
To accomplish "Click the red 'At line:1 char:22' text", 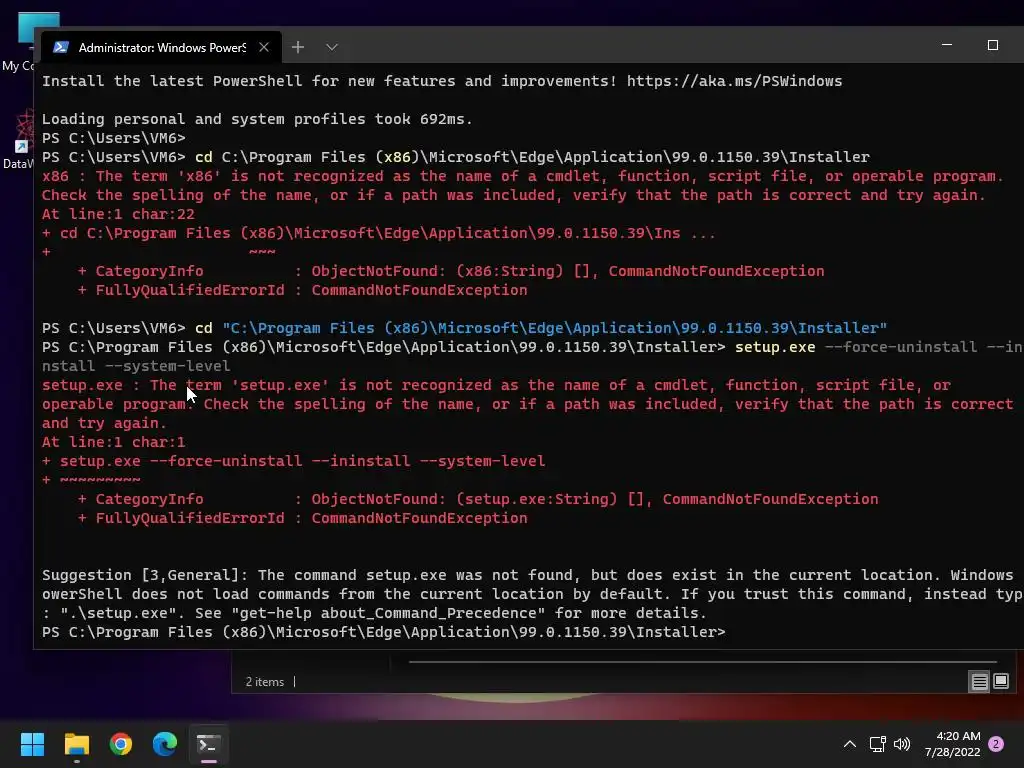I will pos(118,214).
